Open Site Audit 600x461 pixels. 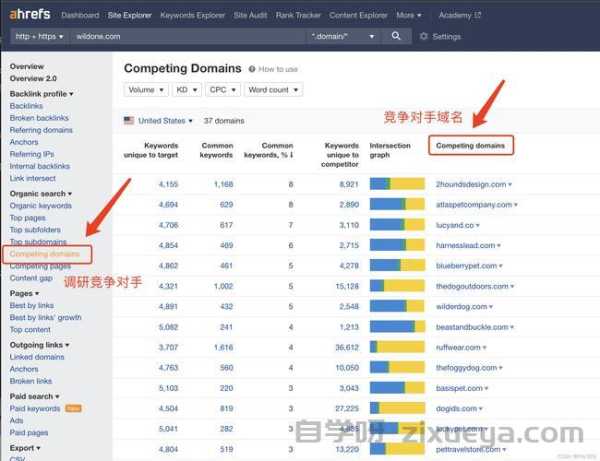250,15
